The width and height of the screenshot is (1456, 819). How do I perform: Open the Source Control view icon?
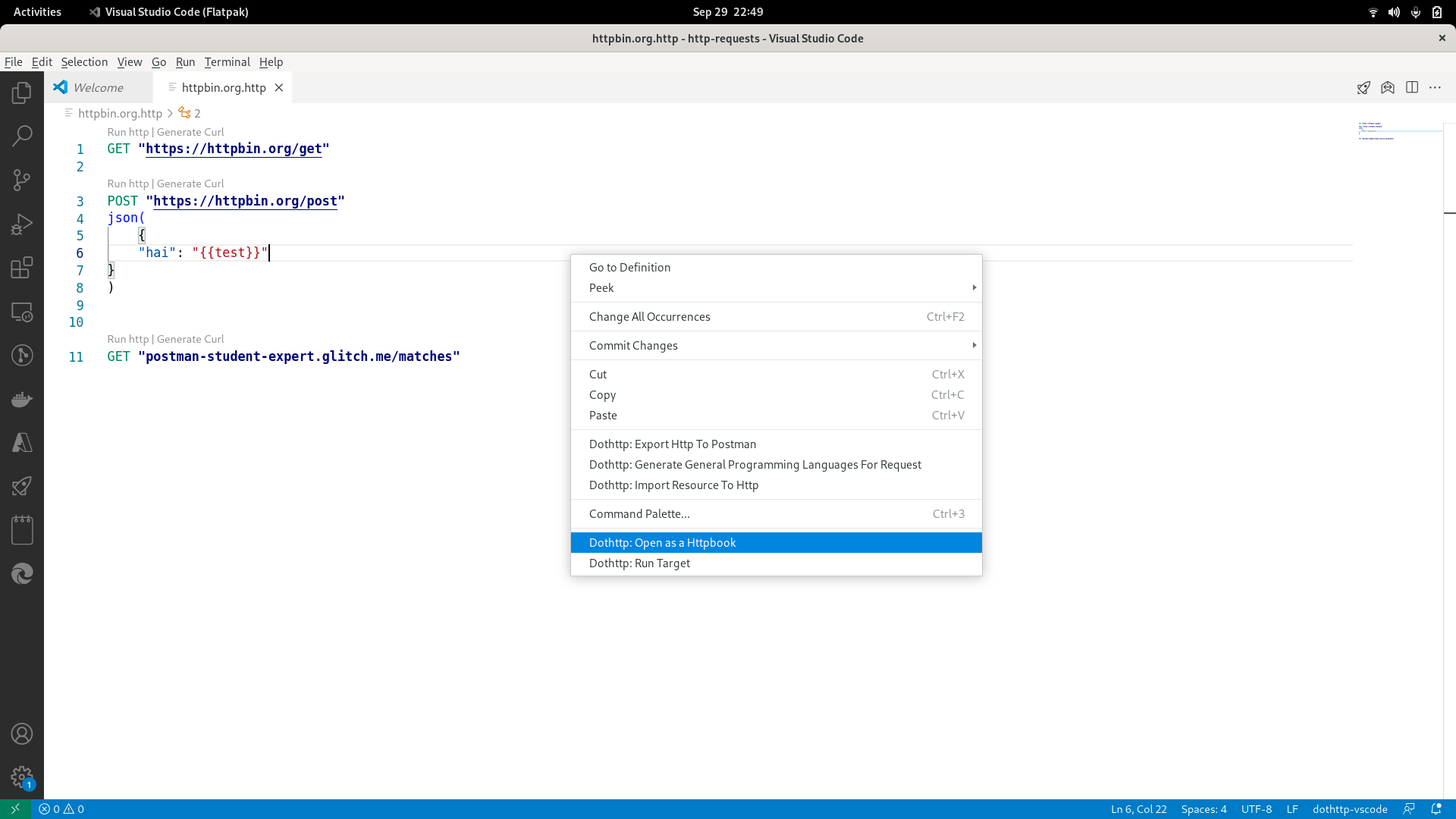pos(22,180)
